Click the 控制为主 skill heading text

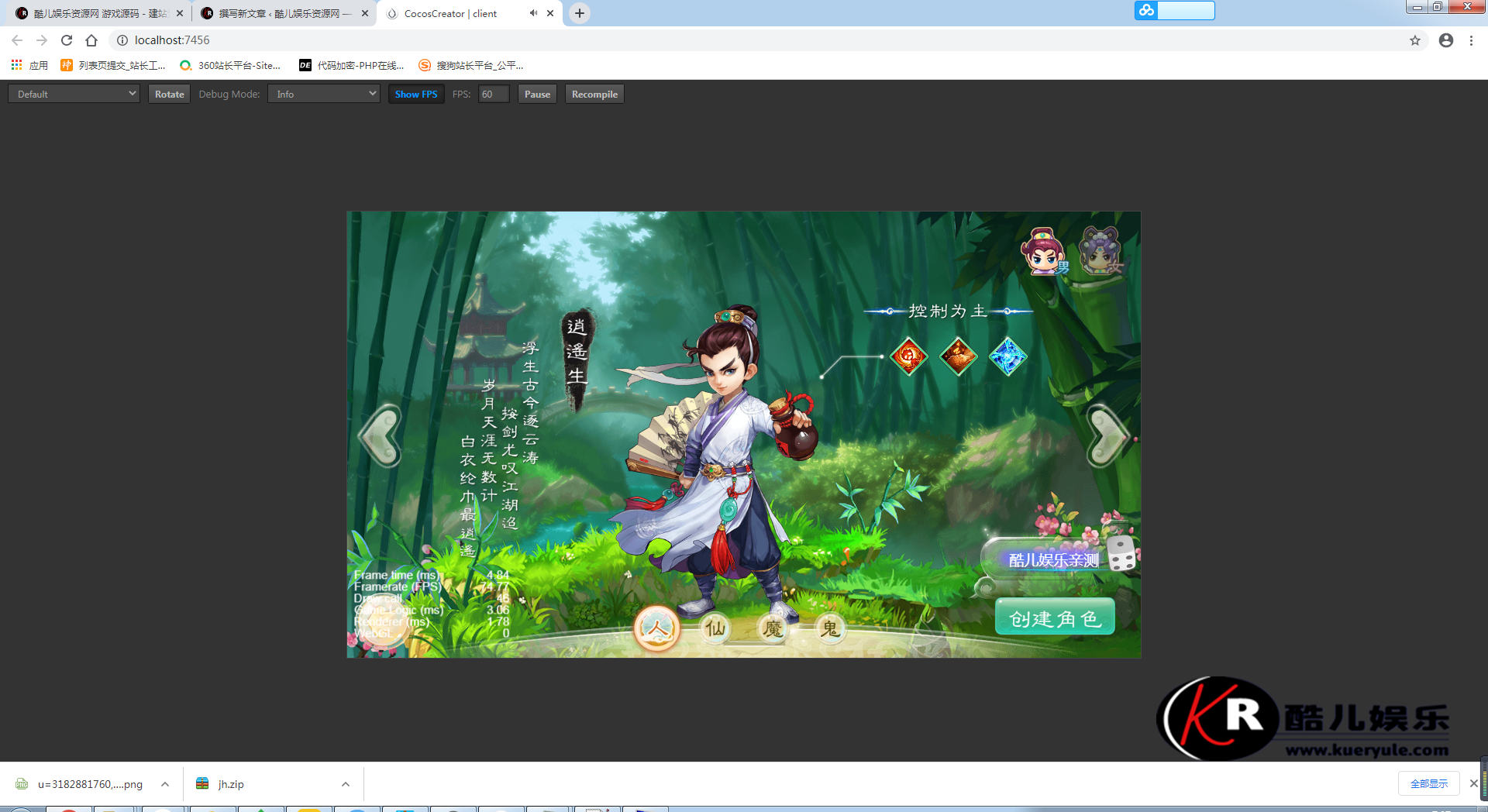[948, 311]
